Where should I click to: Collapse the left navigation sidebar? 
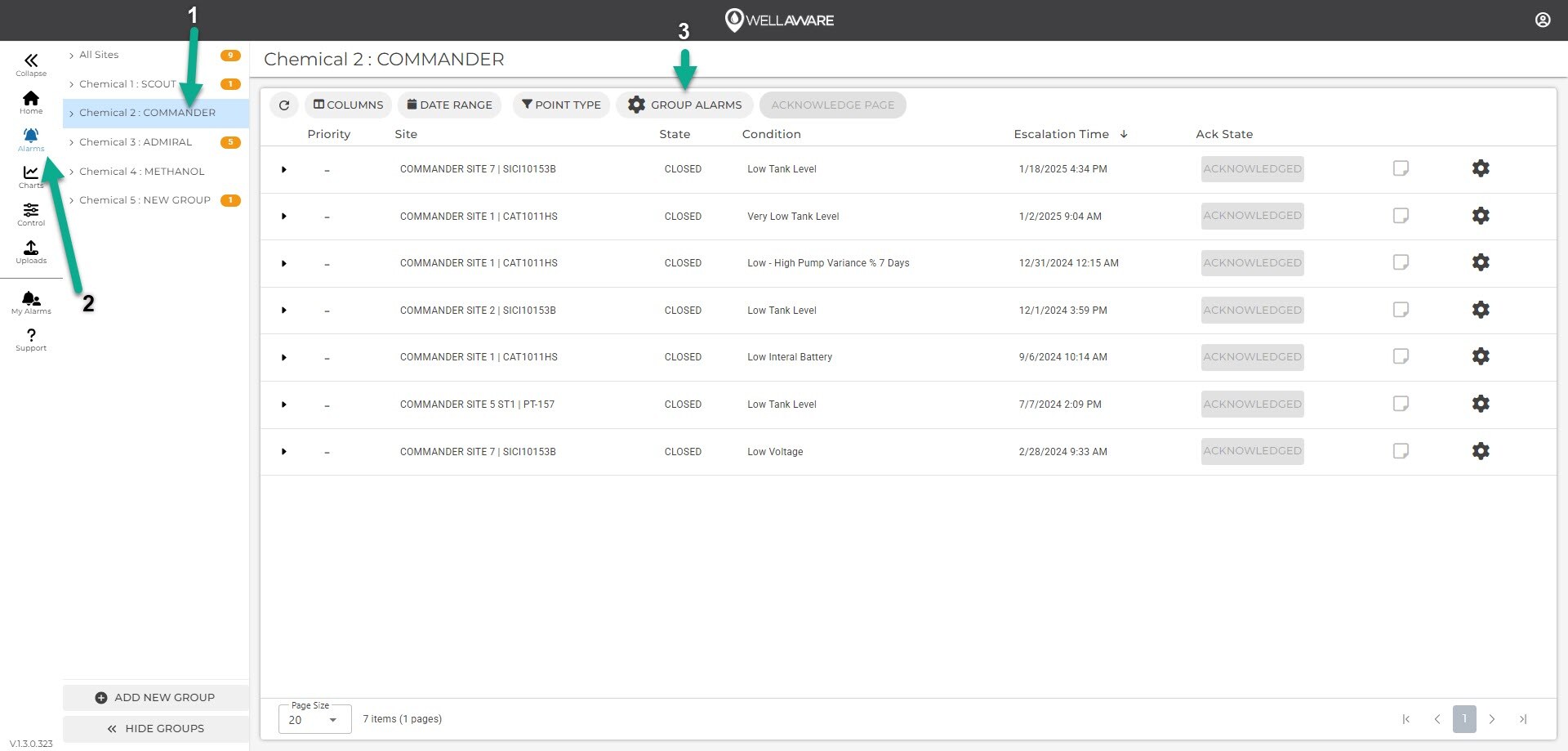pyautogui.click(x=31, y=65)
